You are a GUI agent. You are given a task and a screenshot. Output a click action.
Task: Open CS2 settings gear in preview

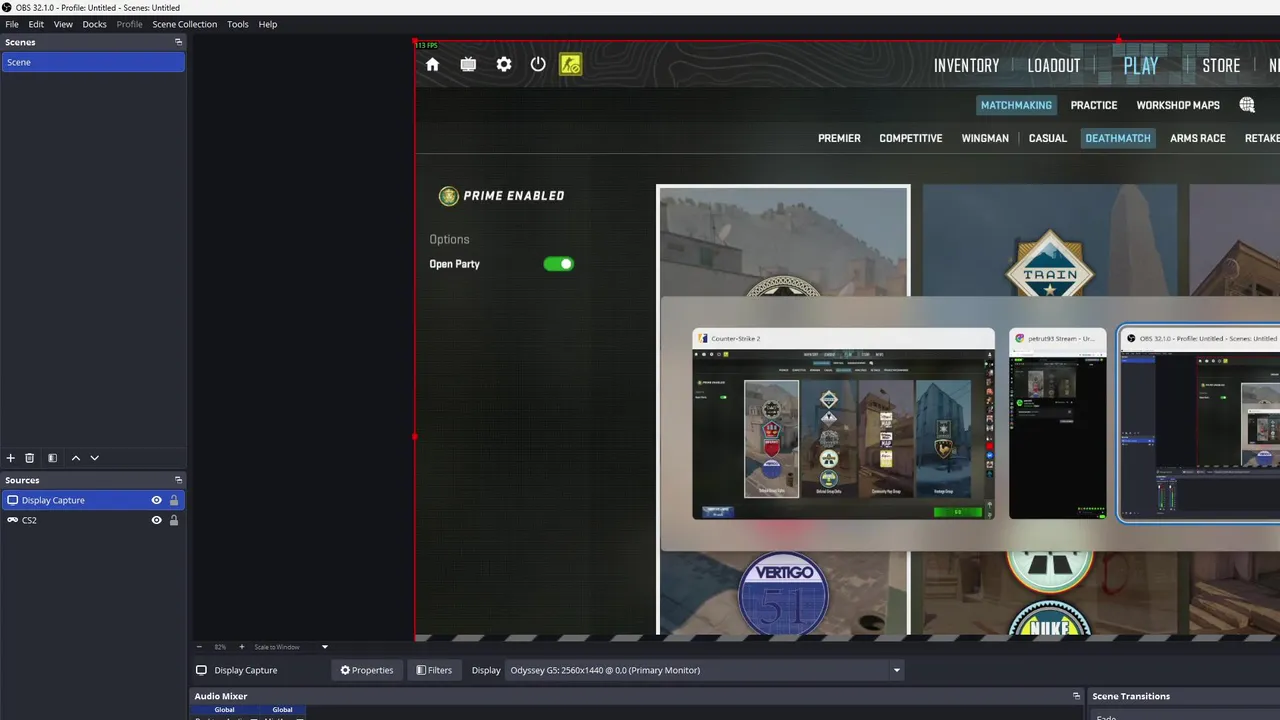tap(504, 64)
